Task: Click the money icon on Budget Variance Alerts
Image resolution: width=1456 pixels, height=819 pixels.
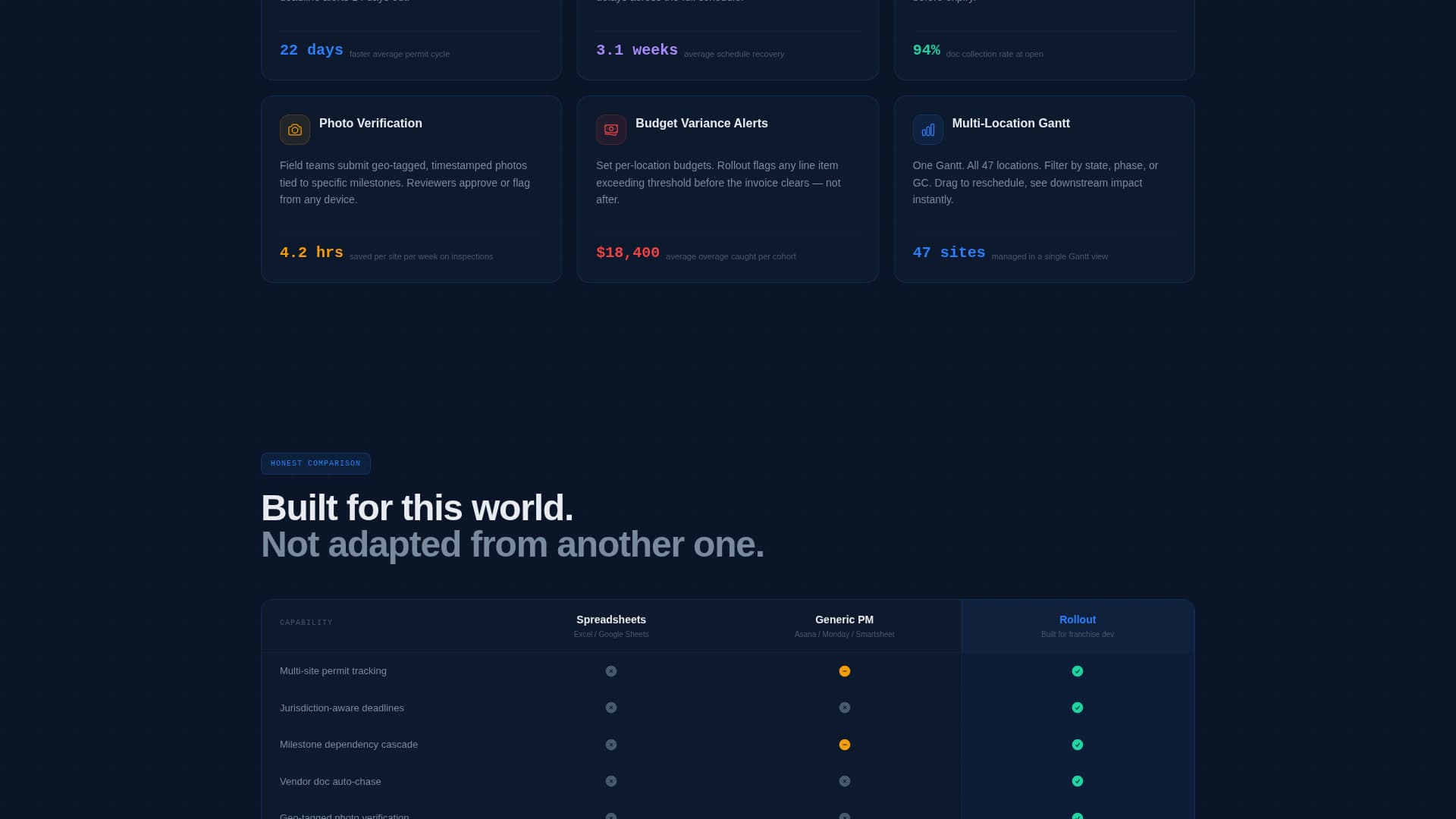Action: coord(611,130)
